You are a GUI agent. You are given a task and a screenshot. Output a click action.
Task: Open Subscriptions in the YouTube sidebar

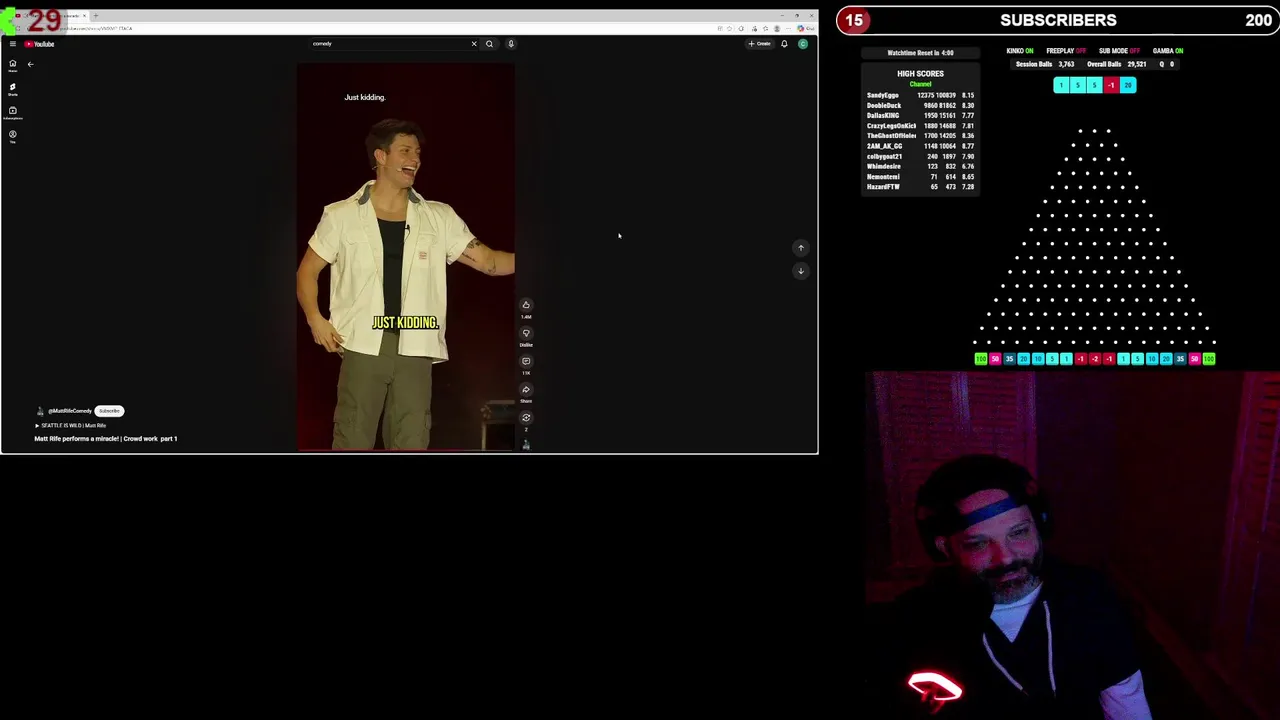click(x=12, y=113)
